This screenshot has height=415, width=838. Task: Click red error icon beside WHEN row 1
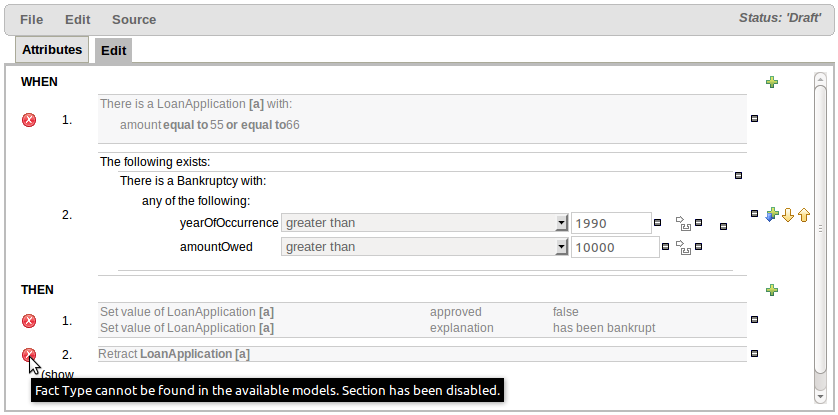point(29,120)
